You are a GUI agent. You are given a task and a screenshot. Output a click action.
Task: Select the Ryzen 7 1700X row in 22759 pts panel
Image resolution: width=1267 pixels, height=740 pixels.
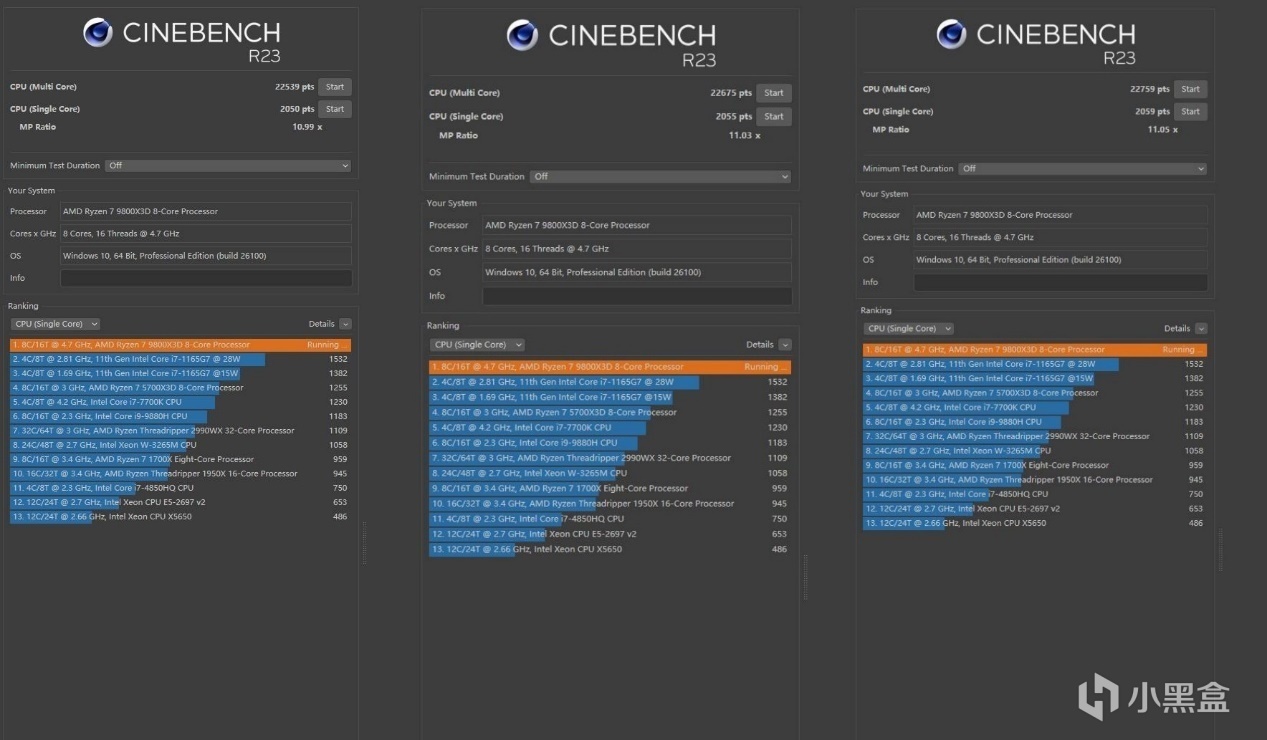(1035, 465)
